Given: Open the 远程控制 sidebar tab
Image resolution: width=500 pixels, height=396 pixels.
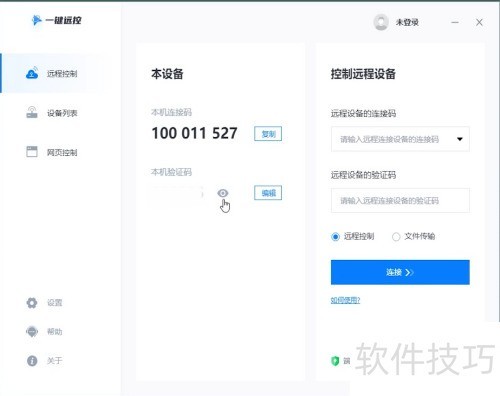Looking at the screenshot, I should tap(61, 73).
